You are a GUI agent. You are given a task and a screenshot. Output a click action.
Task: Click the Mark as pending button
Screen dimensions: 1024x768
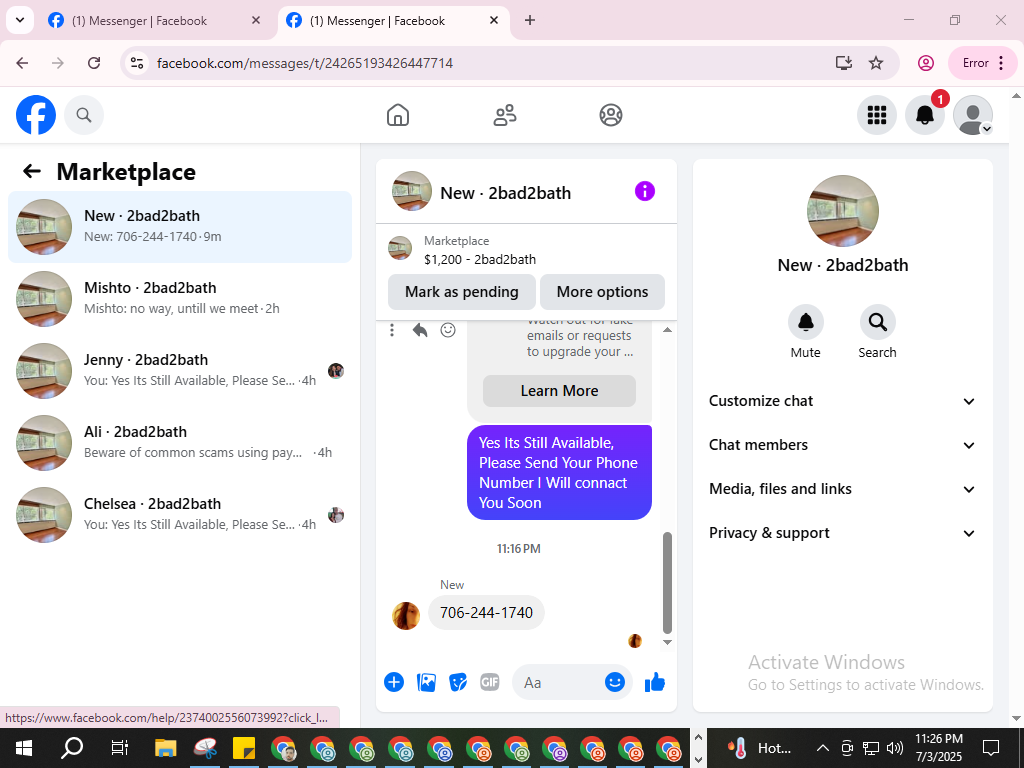click(x=462, y=292)
